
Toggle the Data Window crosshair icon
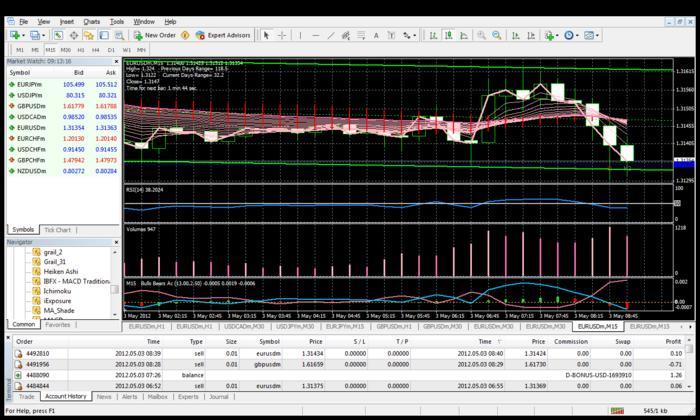click(x=74, y=35)
